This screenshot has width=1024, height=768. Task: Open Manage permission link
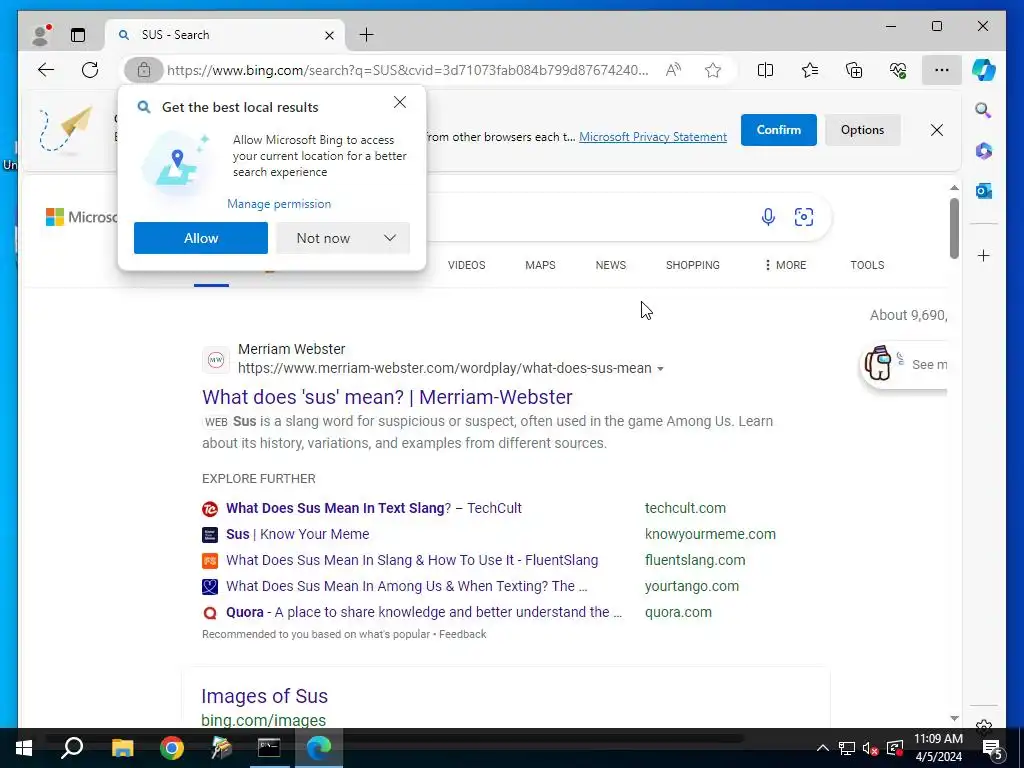pyautogui.click(x=279, y=204)
